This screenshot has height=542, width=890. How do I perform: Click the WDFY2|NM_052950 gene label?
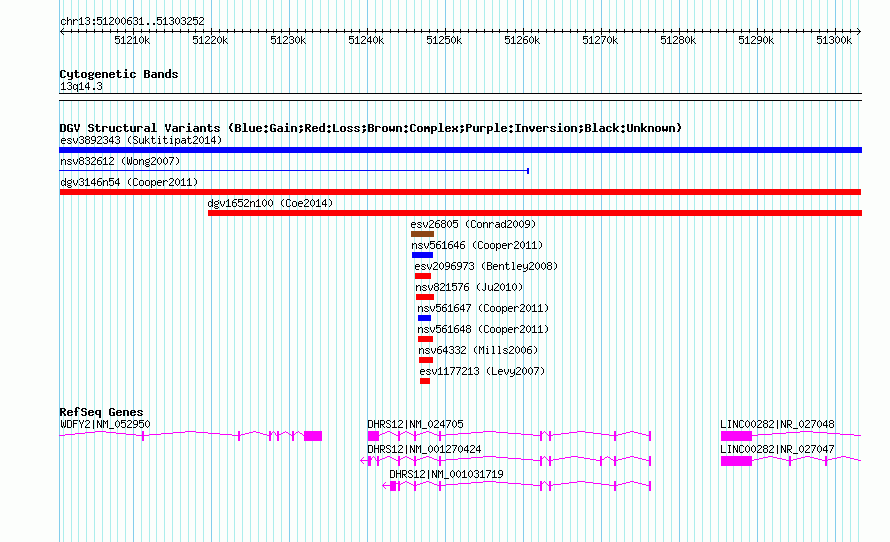105,424
